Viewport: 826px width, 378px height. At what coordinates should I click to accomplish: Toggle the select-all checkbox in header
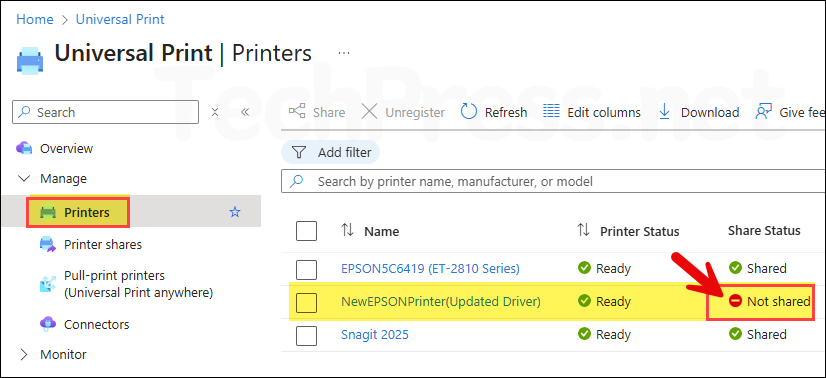coord(307,231)
